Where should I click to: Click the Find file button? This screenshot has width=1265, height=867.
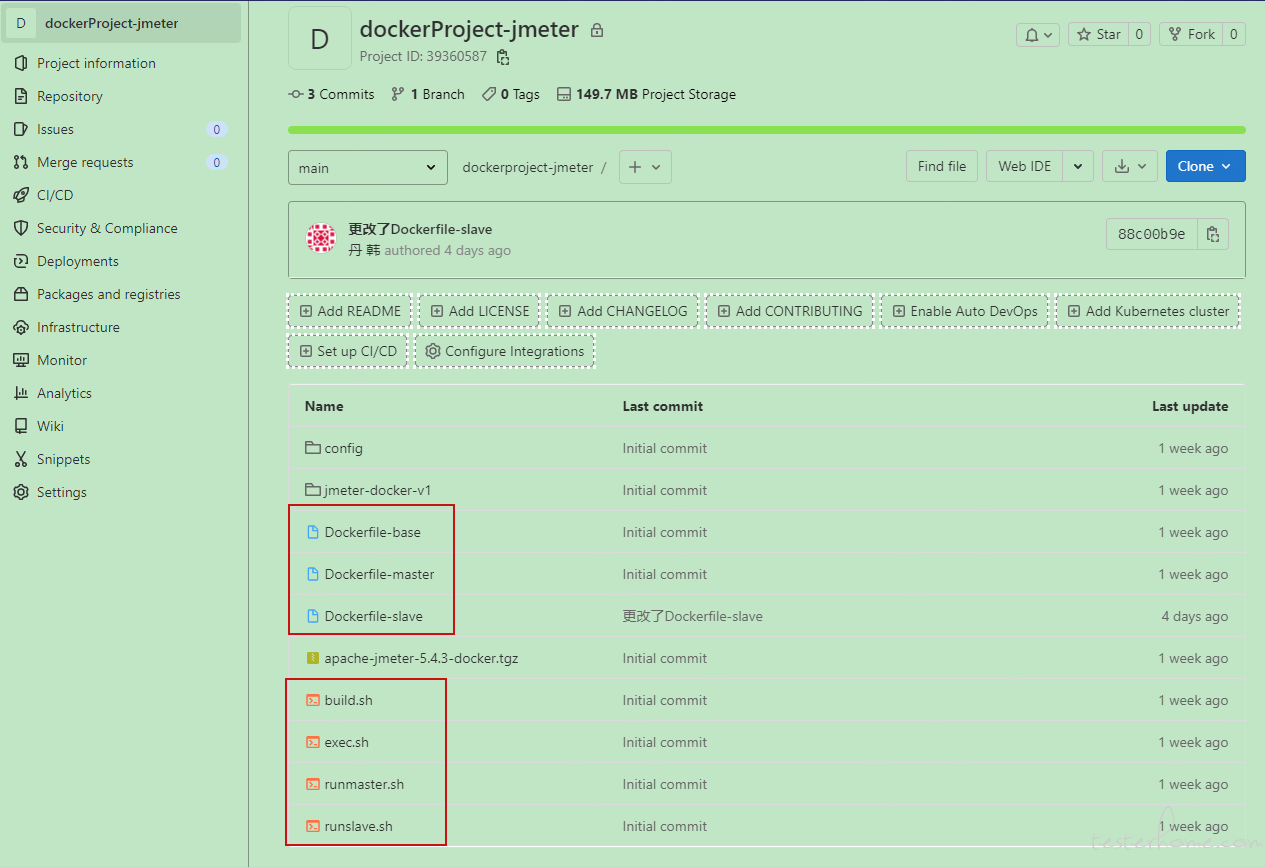pos(942,166)
